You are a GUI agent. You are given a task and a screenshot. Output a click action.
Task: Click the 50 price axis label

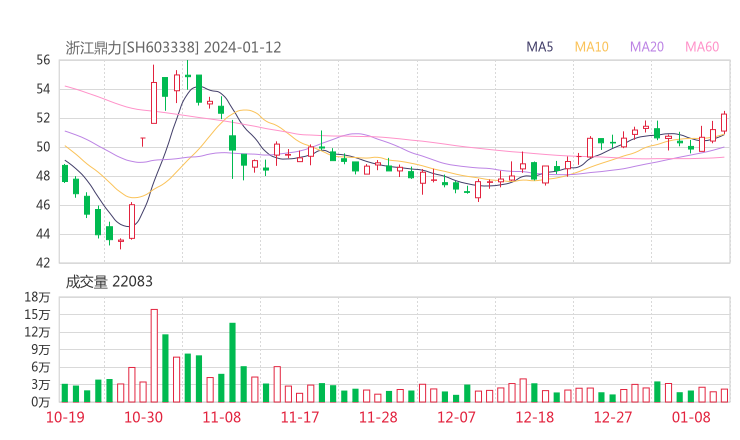[43, 147]
